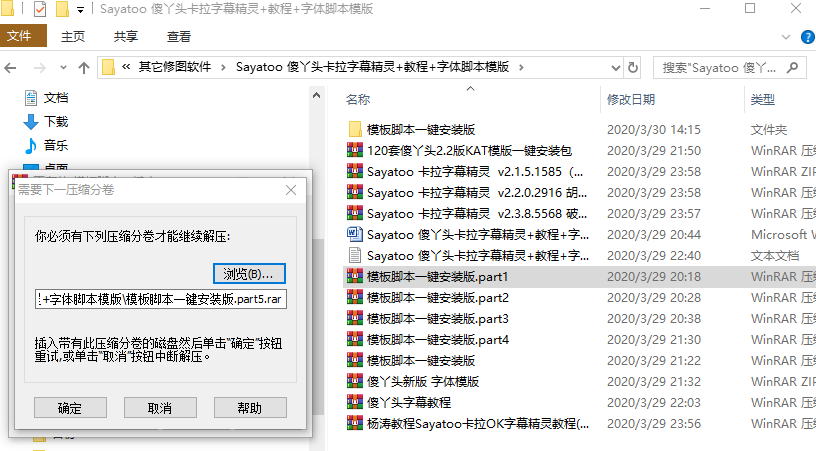The width and height of the screenshot is (816, 451).
Task: Select 下载 in the navigation pane
Action: [55, 122]
